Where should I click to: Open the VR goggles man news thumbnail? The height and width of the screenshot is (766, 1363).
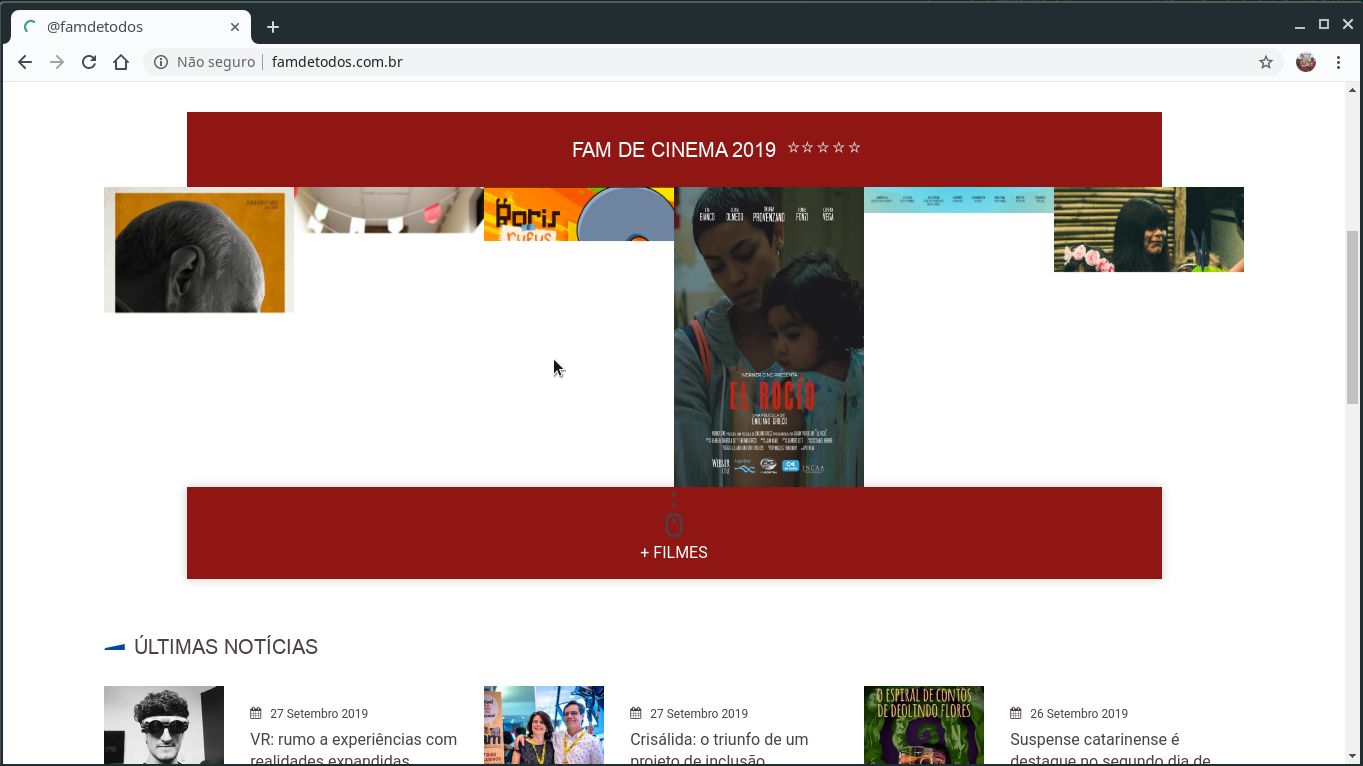click(x=164, y=726)
